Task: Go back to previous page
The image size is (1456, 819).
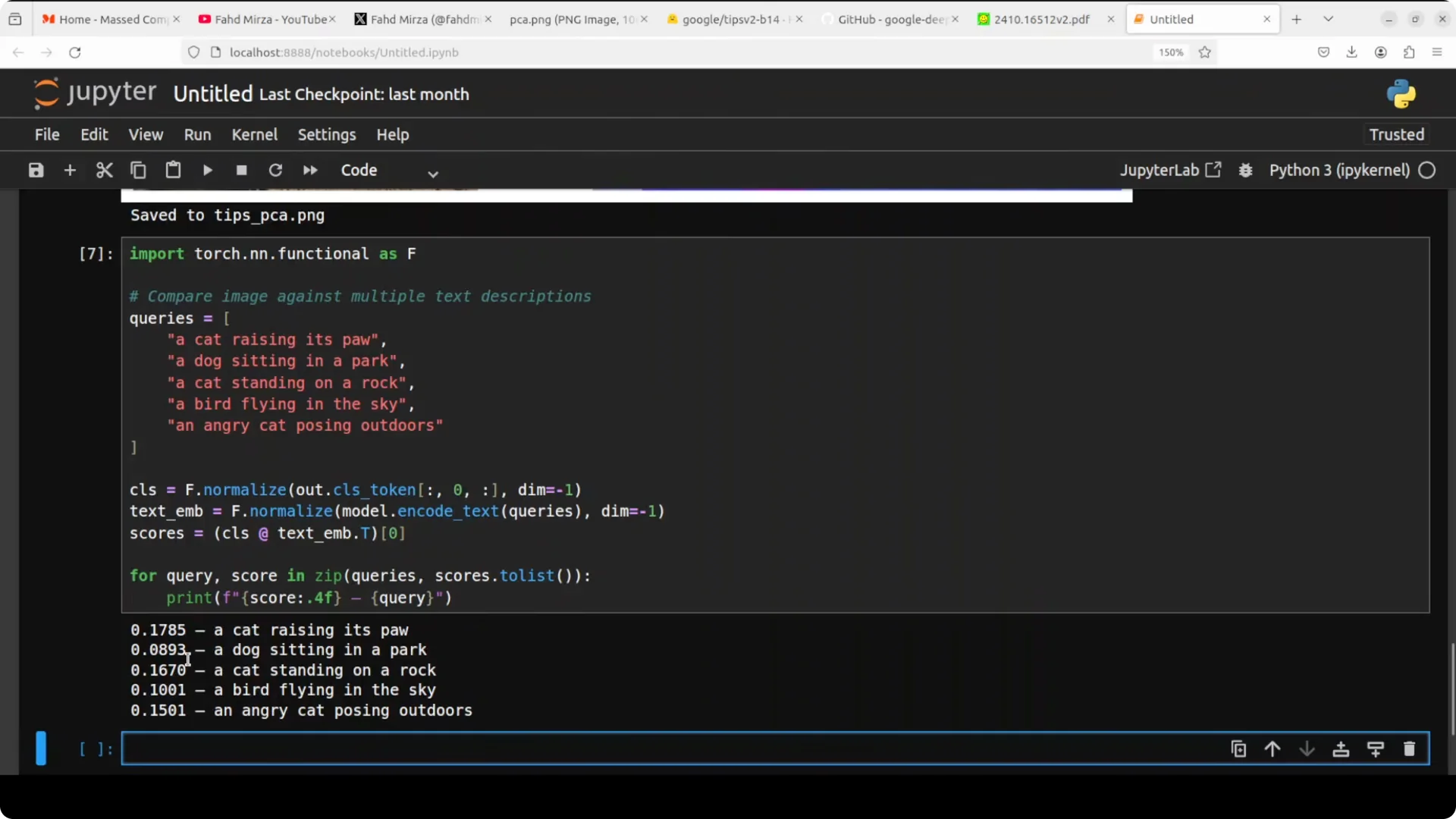Action: (x=18, y=52)
